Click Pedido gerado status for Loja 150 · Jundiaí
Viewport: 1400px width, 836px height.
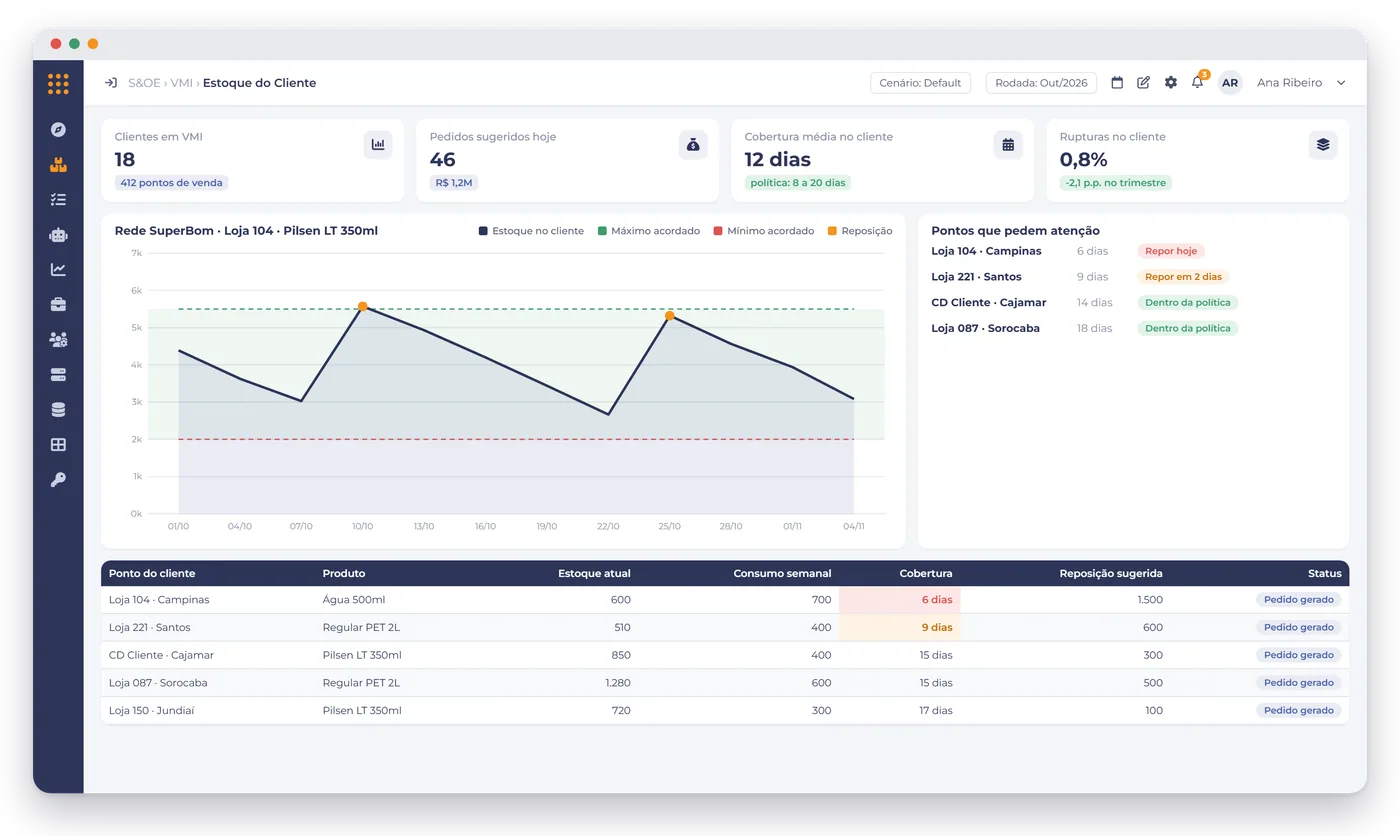pyautogui.click(x=1298, y=710)
